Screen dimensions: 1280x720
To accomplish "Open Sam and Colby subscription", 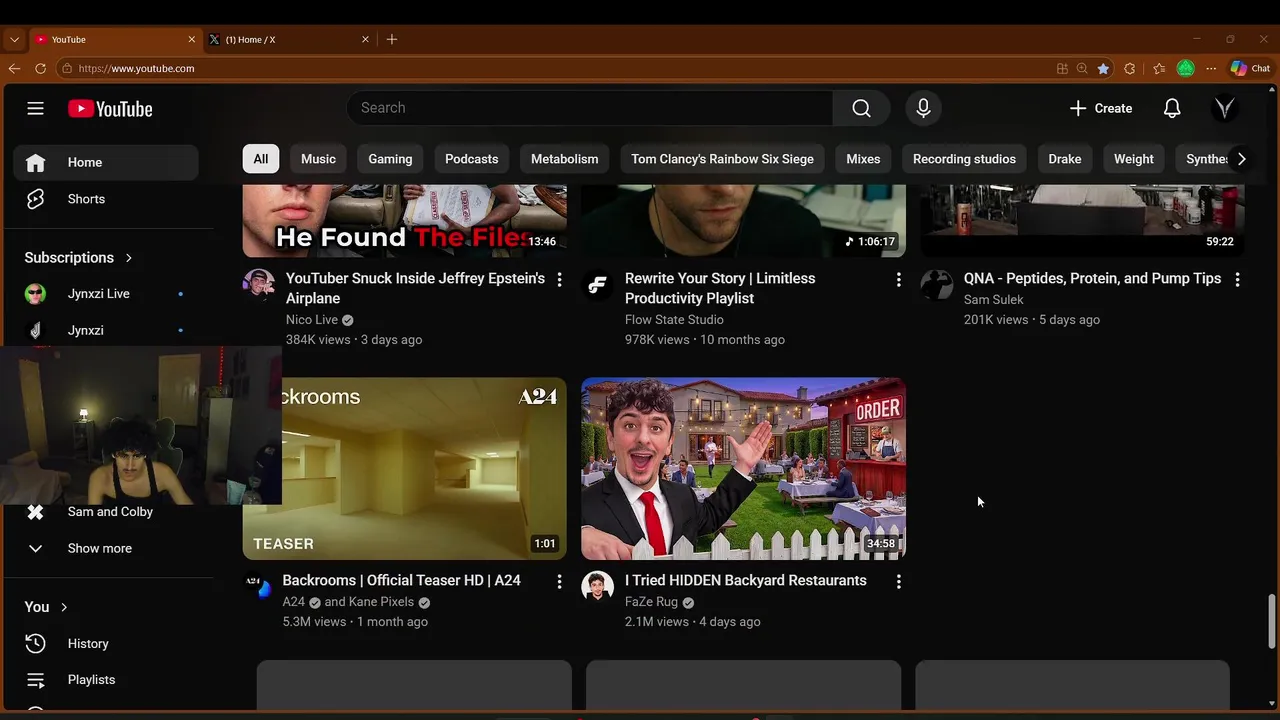I will [x=106, y=512].
